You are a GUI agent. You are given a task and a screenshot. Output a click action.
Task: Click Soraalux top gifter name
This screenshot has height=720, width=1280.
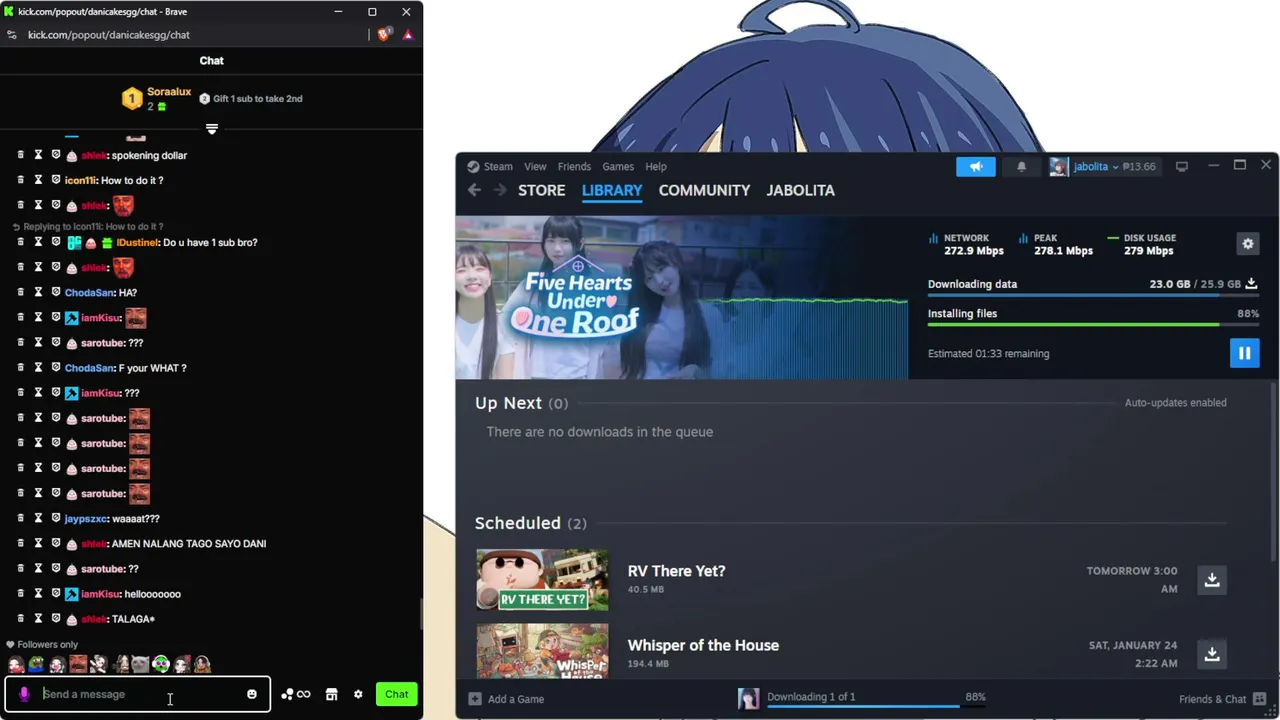(169, 92)
